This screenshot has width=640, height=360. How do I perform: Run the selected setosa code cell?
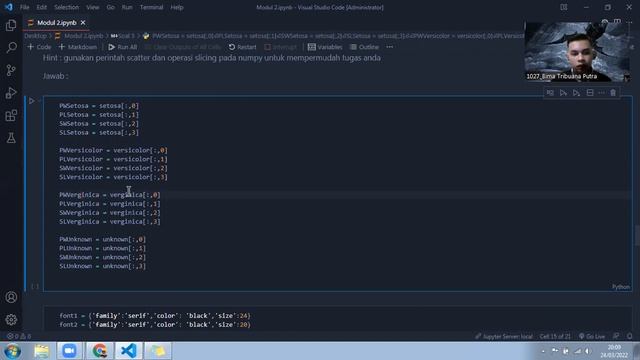coord(32,101)
